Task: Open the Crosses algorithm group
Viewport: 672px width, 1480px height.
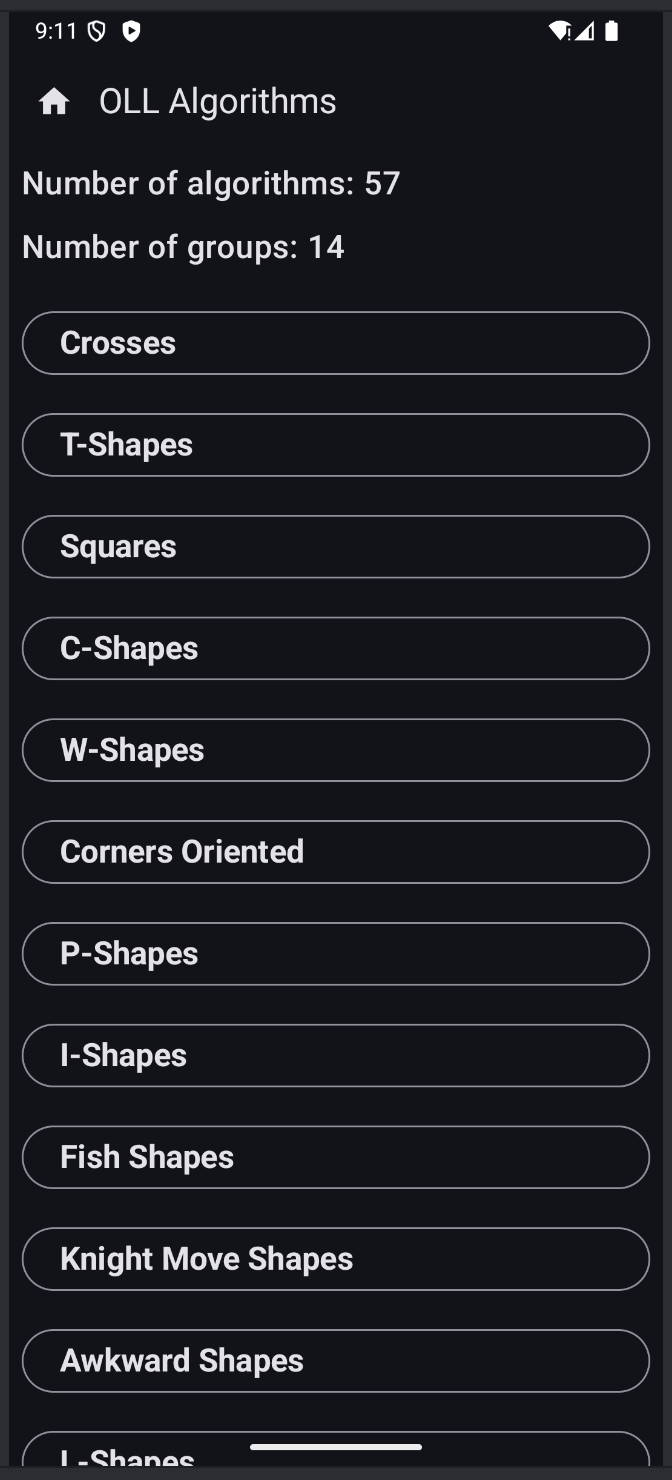Action: (x=335, y=342)
